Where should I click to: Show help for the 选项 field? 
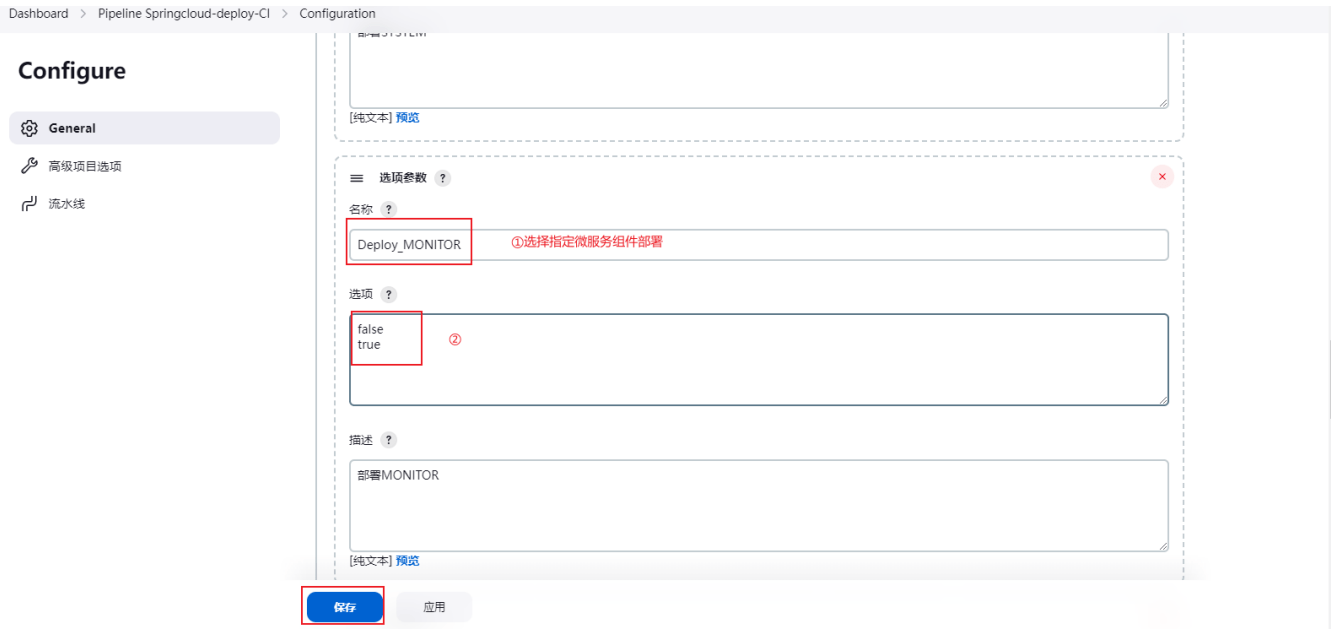389,294
